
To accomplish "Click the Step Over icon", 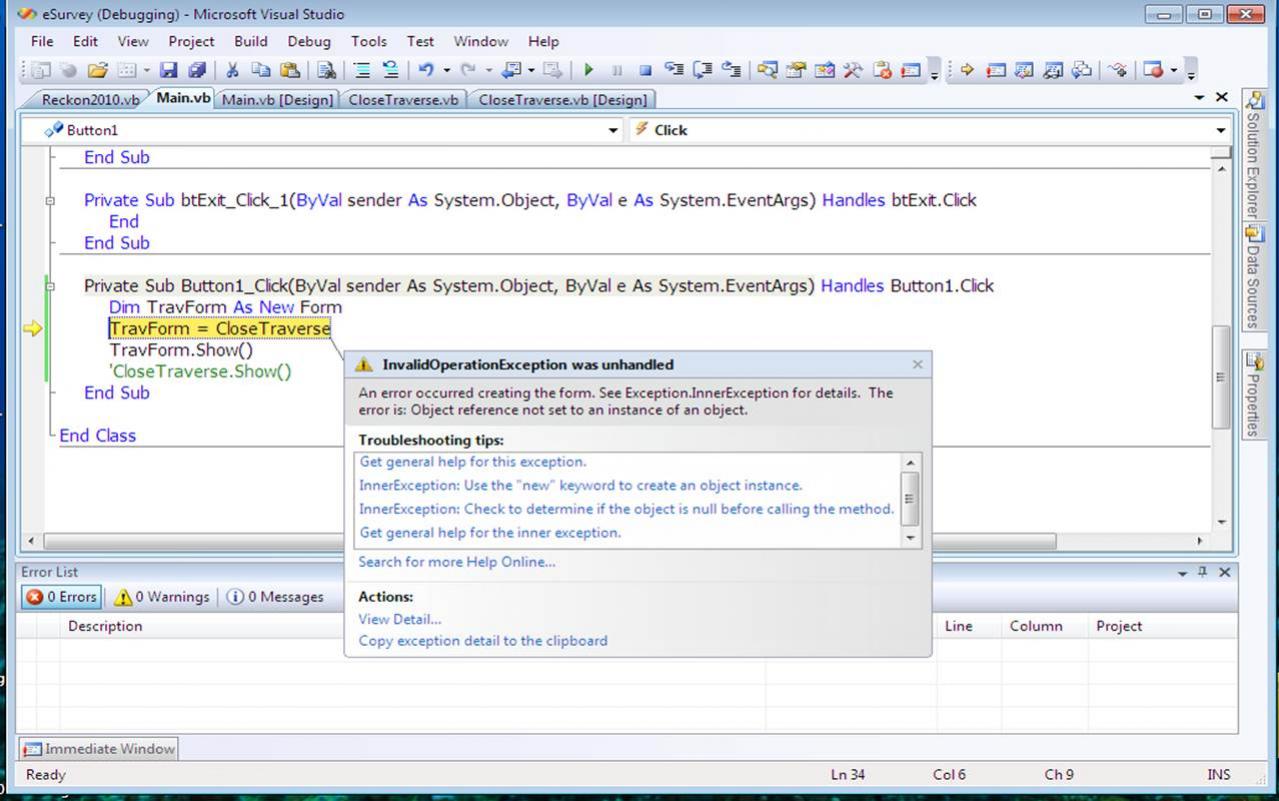I will coord(703,70).
